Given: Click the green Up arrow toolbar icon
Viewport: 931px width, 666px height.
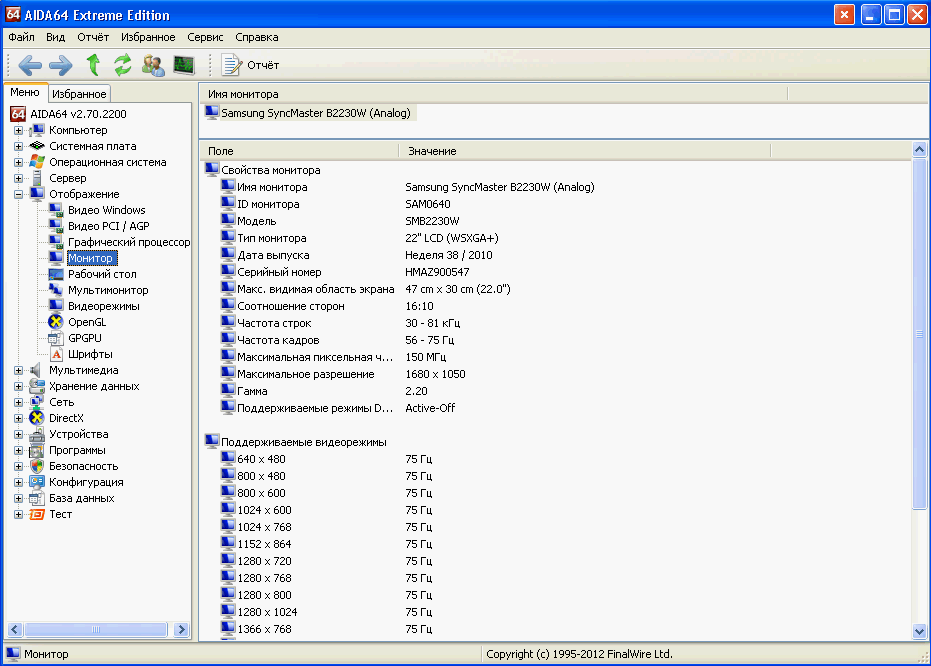Looking at the screenshot, I should (93, 65).
